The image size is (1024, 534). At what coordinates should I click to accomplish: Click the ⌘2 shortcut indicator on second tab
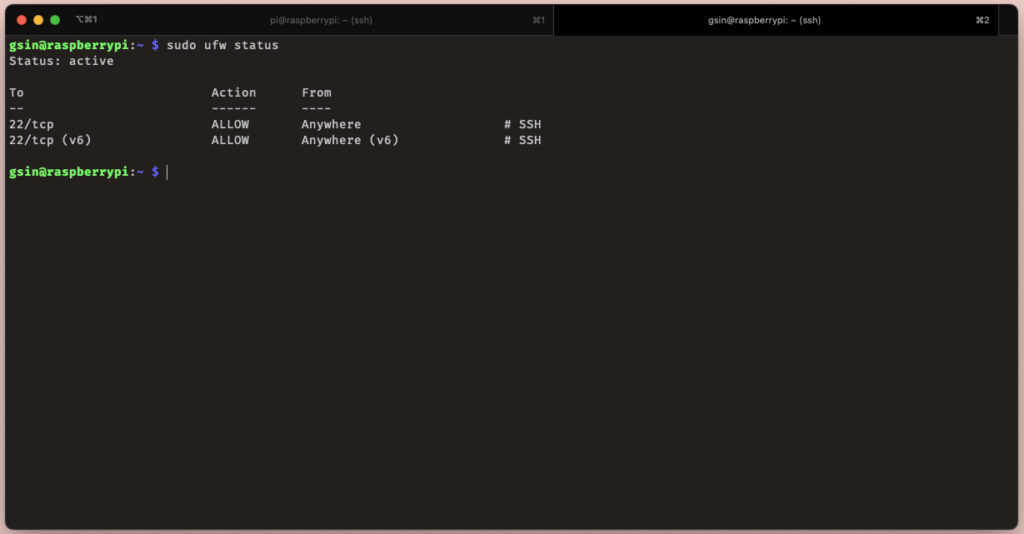tap(982, 20)
